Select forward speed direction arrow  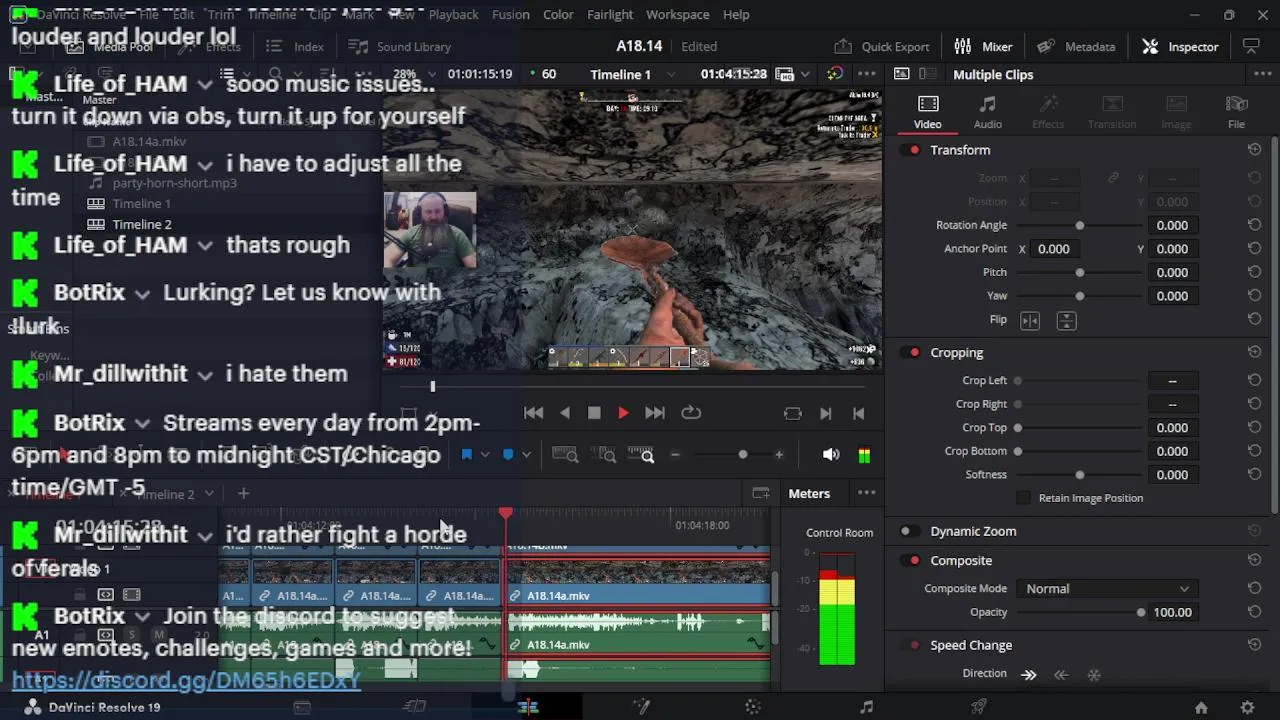(1029, 674)
